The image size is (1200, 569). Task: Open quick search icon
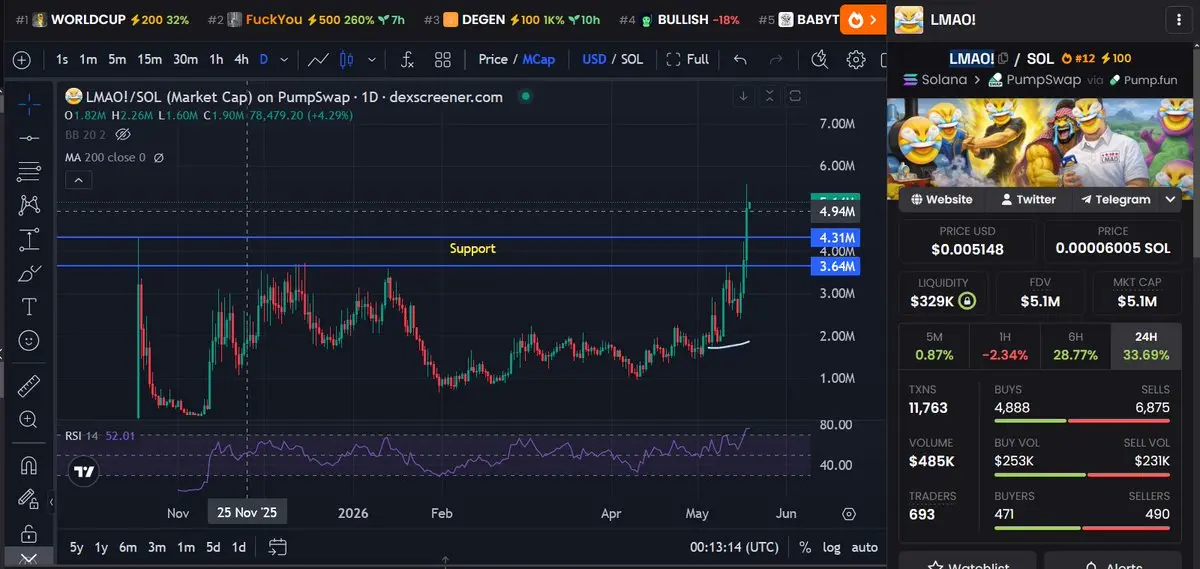pyautogui.click(x=821, y=60)
